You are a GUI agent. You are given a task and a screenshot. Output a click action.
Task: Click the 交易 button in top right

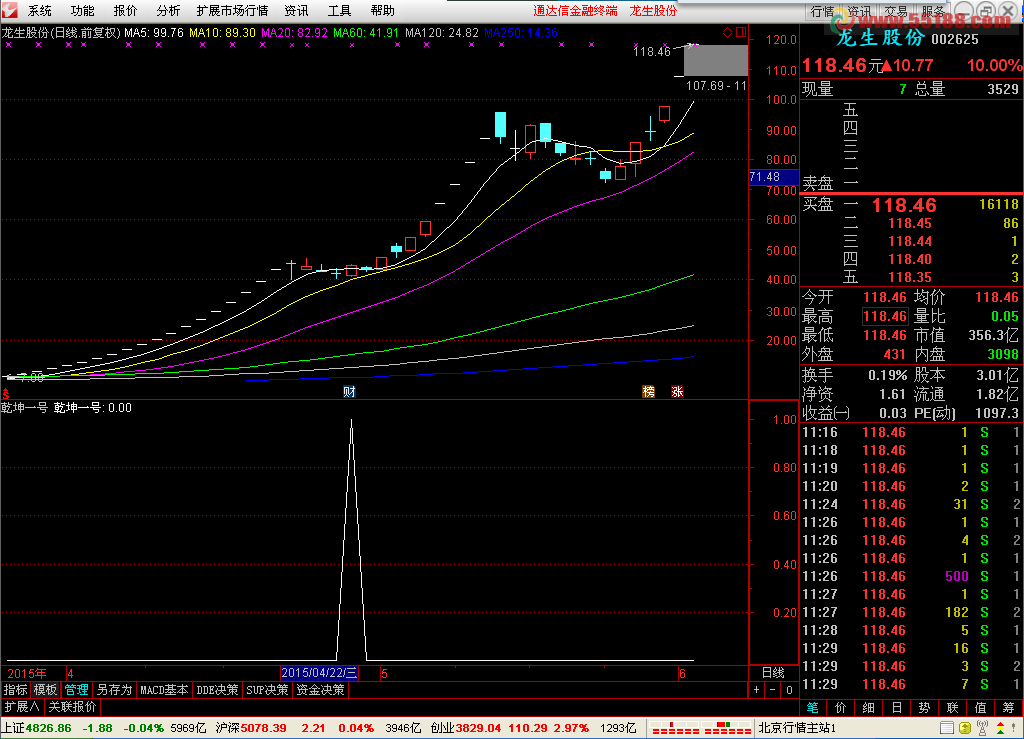tap(895, 11)
